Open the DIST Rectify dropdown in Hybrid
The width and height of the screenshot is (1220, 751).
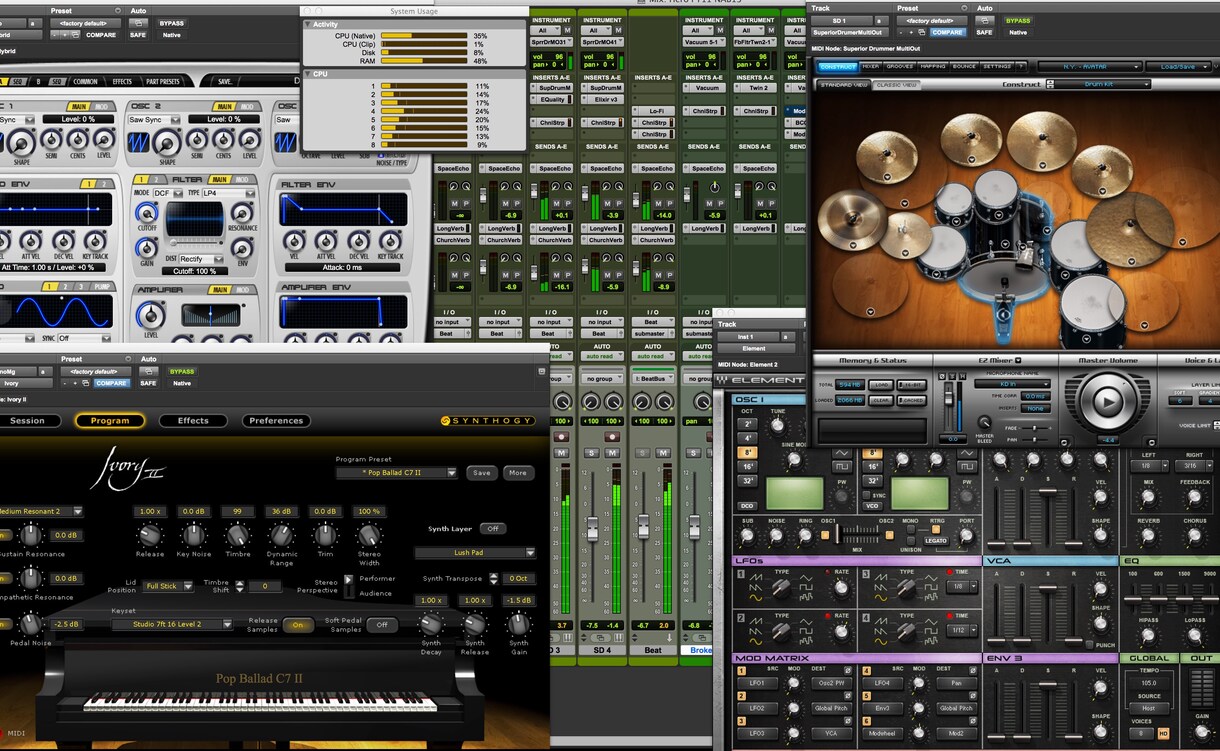pyautogui.click(x=203, y=259)
